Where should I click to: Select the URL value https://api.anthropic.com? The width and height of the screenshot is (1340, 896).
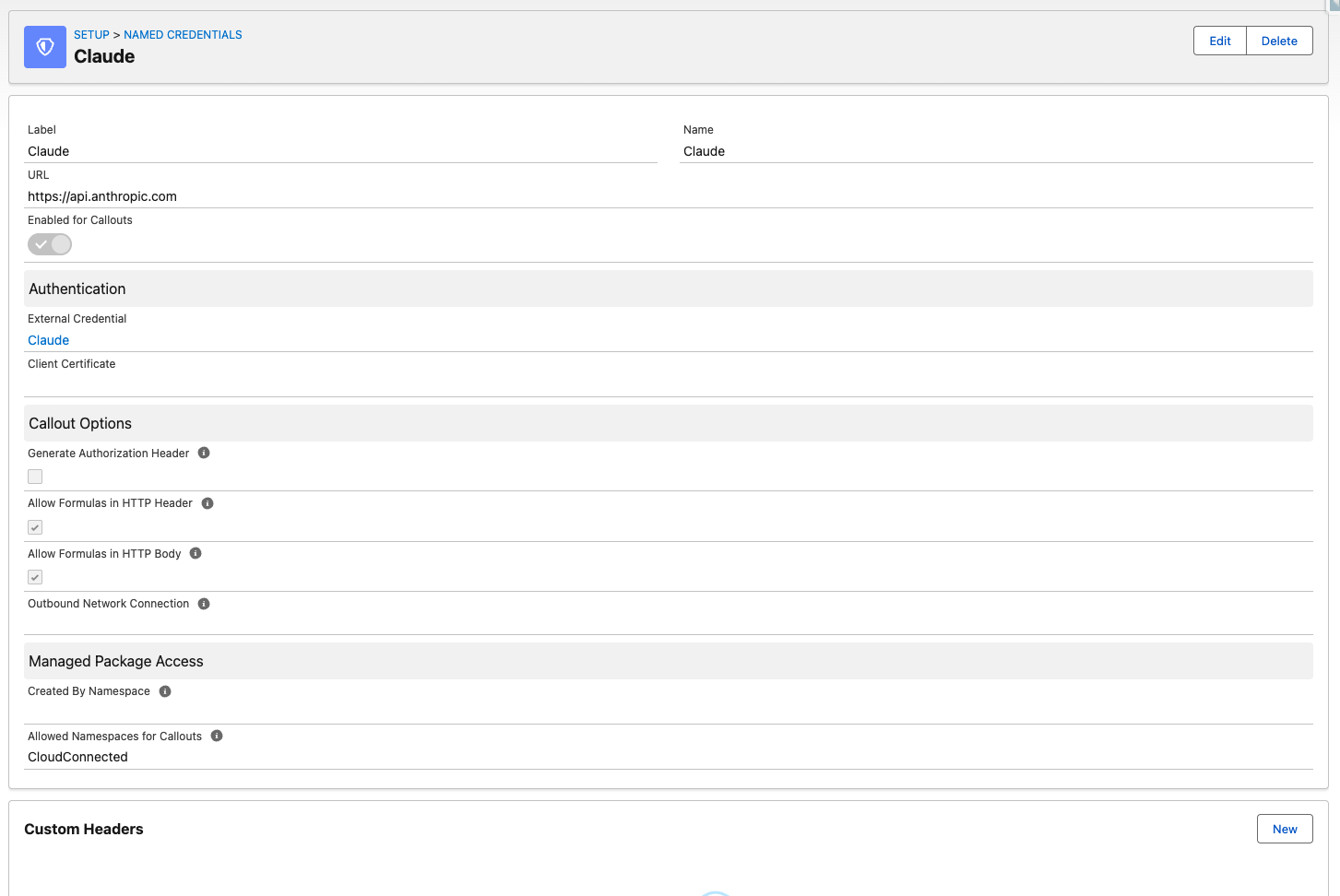click(x=102, y=196)
